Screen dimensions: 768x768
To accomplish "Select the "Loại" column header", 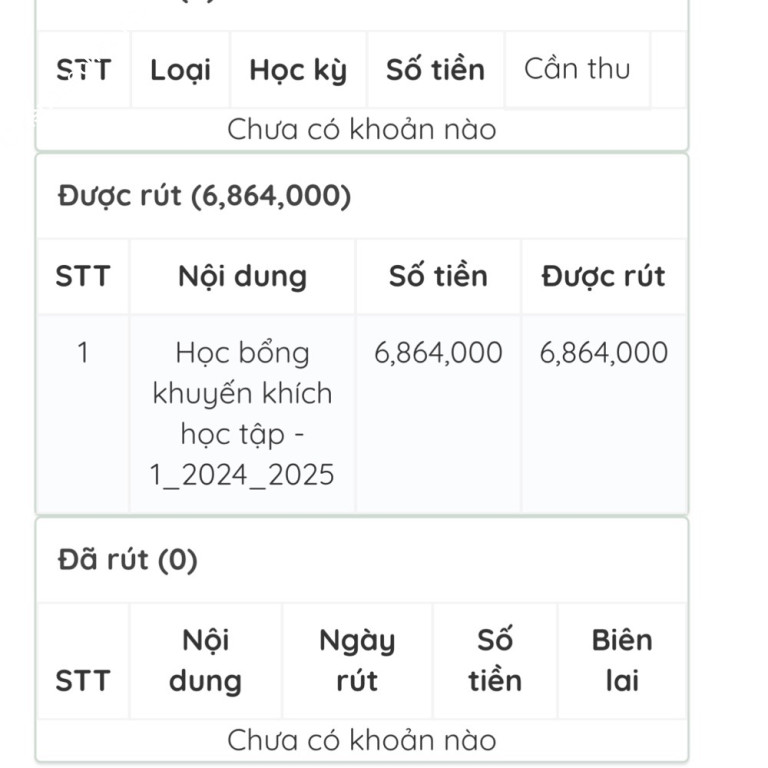I will tap(180, 70).
